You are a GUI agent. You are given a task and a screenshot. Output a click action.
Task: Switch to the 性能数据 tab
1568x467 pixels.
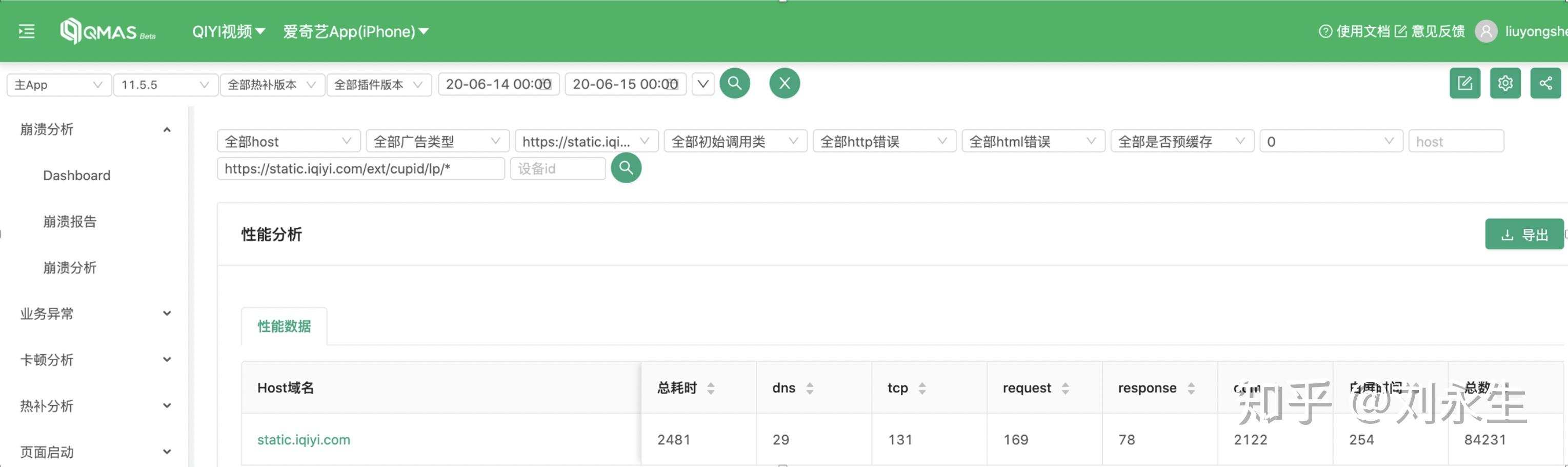click(x=284, y=326)
